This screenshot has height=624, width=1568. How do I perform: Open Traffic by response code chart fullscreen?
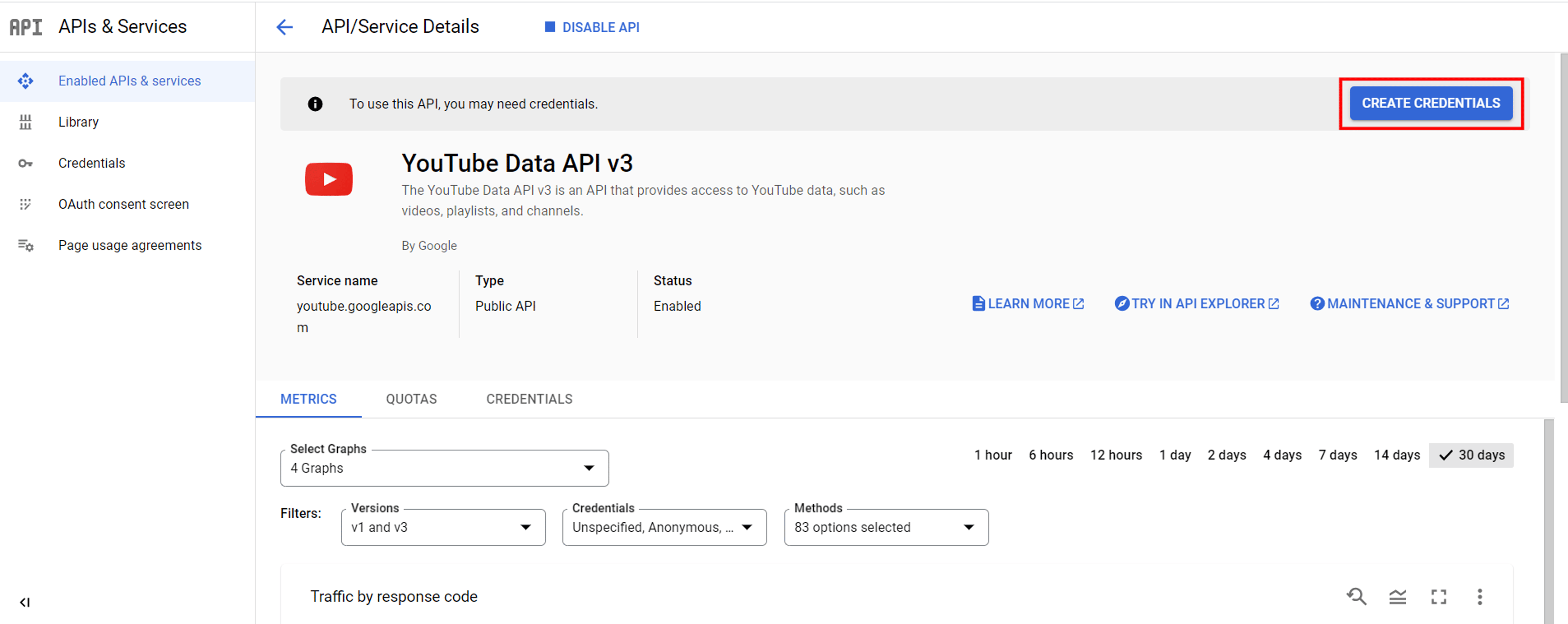click(x=1438, y=597)
